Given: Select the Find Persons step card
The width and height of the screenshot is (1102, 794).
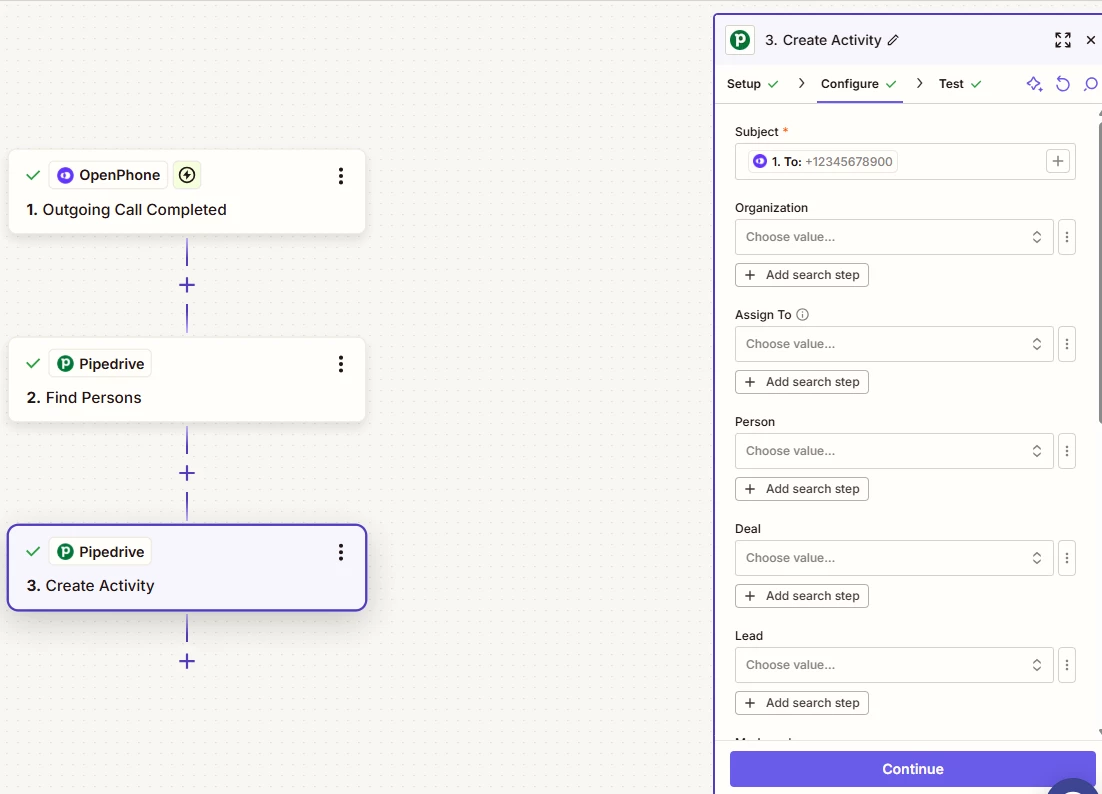Looking at the screenshot, I should [187, 379].
